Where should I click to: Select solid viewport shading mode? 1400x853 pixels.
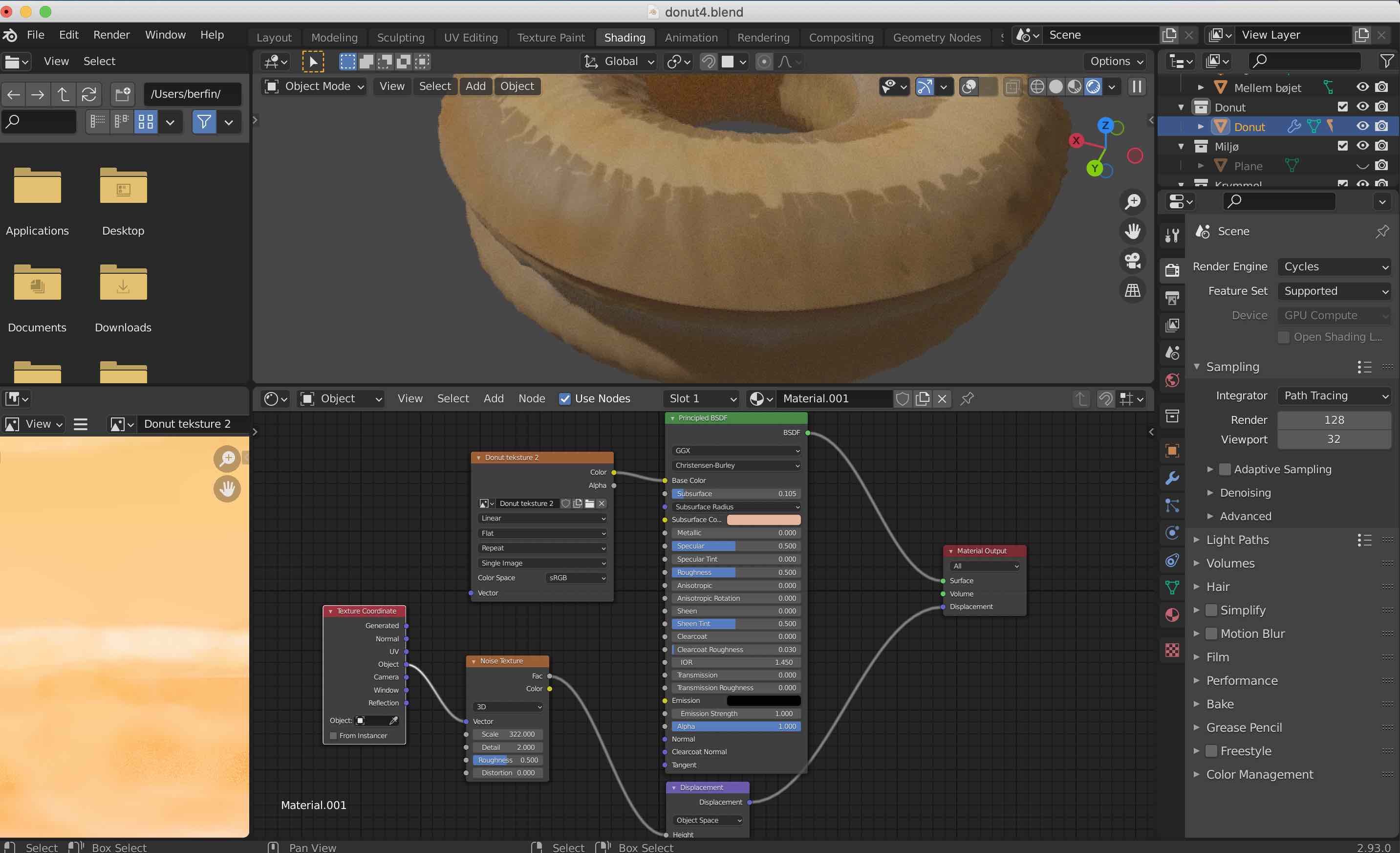(x=1055, y=87)
